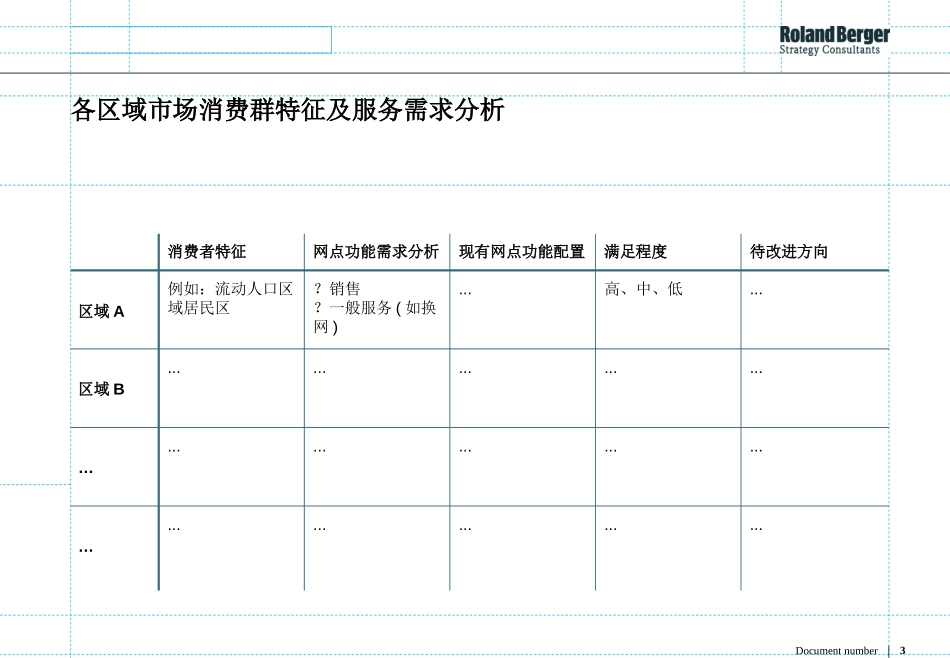Click the empty placeholder box above title
The image size is (950, 658).
(x=201, y=40)
